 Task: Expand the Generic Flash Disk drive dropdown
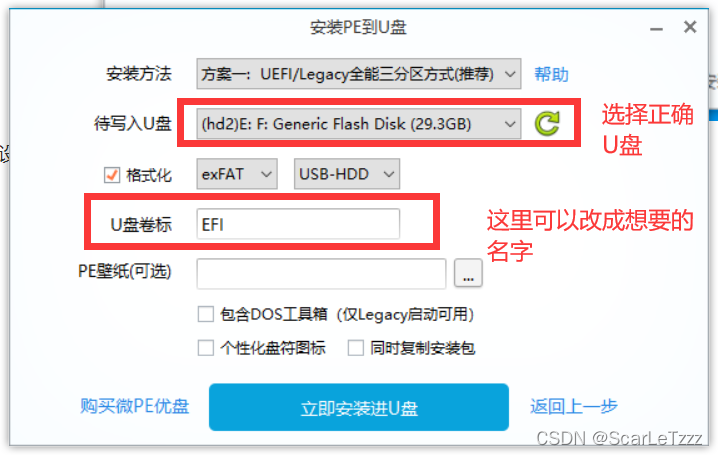tap(359, 124)
